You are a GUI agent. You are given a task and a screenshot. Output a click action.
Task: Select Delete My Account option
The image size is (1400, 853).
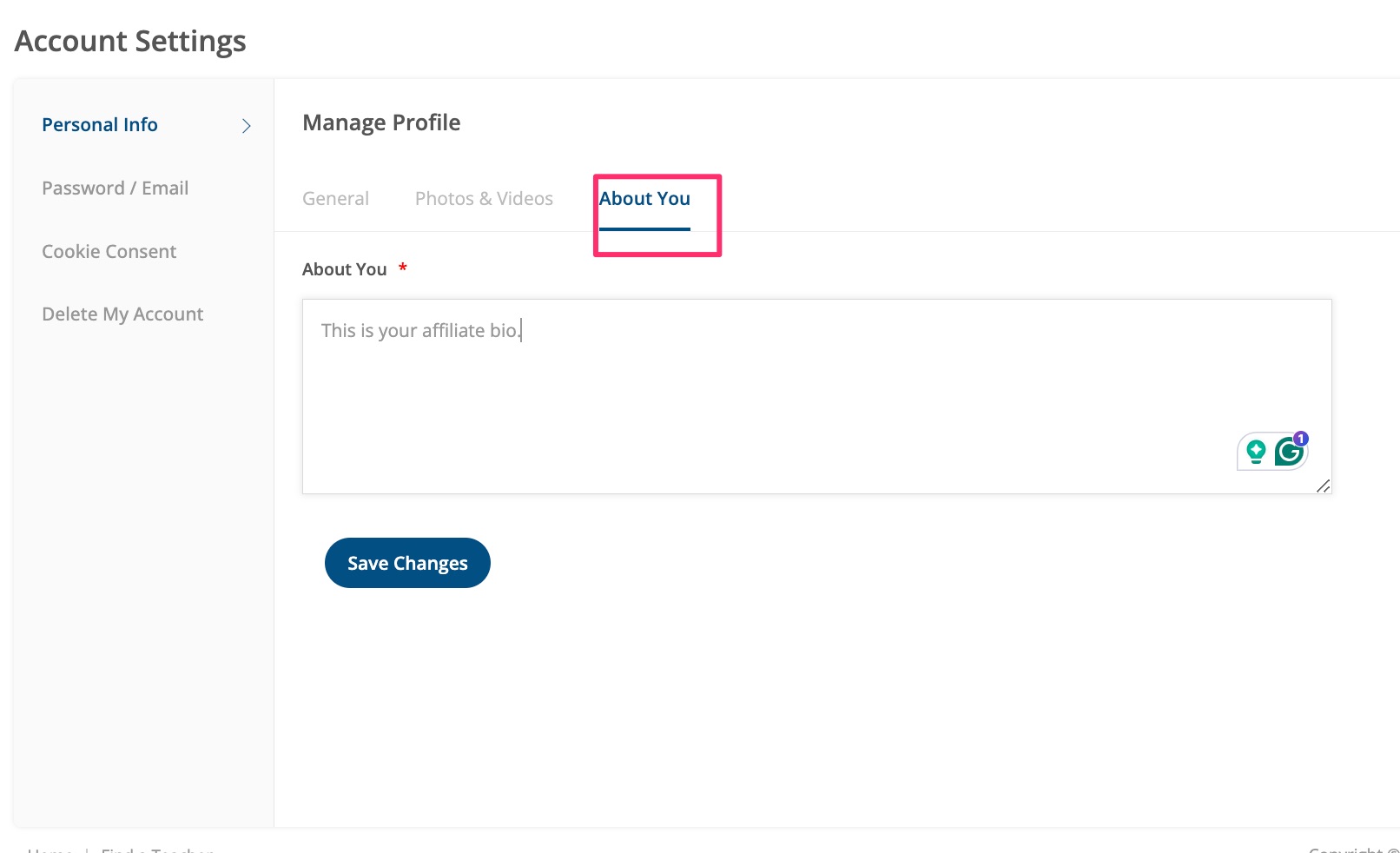122,314
